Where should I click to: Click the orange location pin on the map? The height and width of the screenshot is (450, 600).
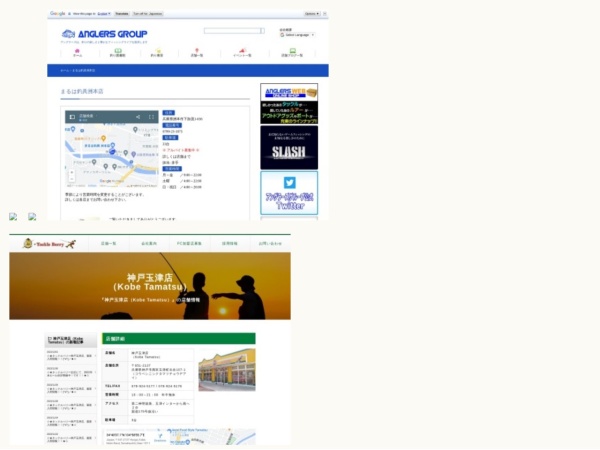click(x=103, y=138)
